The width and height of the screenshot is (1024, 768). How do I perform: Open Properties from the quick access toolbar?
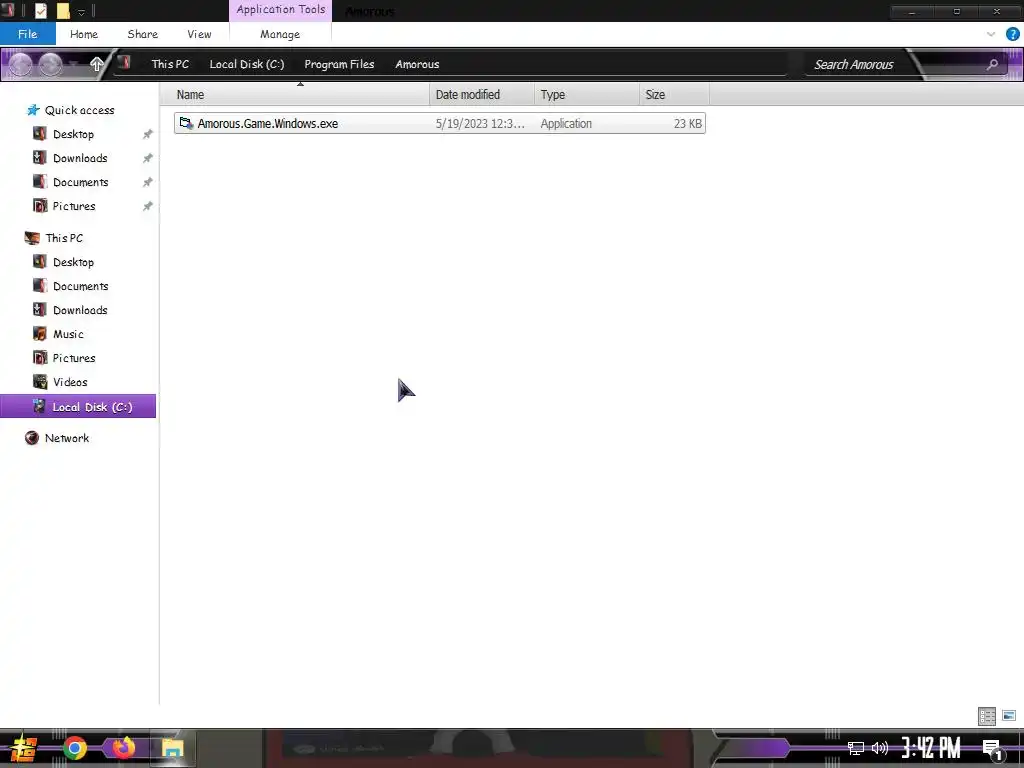tap(40, 10)
